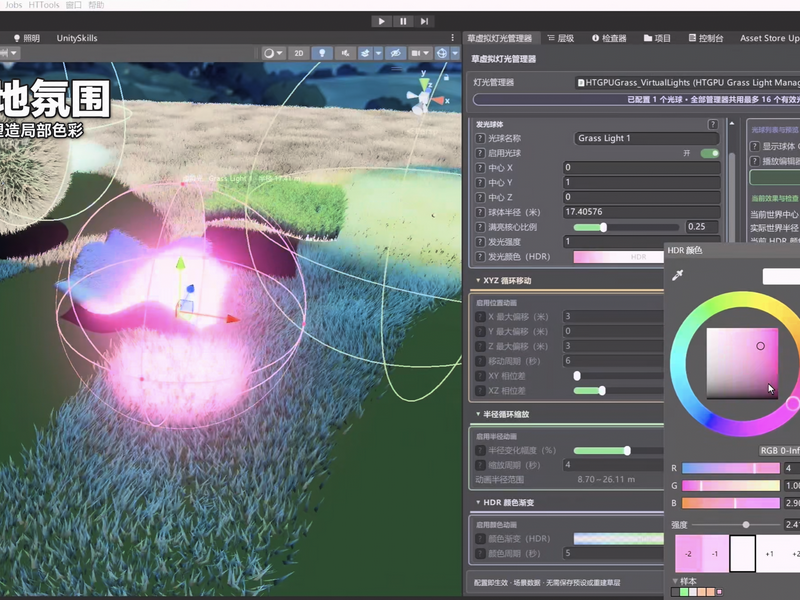Select the -1 exposure swatch

point(715,554)
